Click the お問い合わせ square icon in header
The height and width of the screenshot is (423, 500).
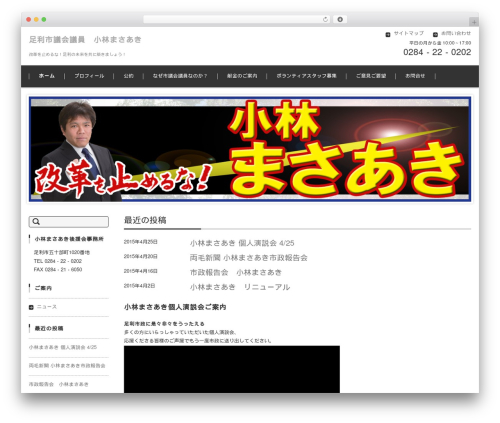(x=435, y=34)
